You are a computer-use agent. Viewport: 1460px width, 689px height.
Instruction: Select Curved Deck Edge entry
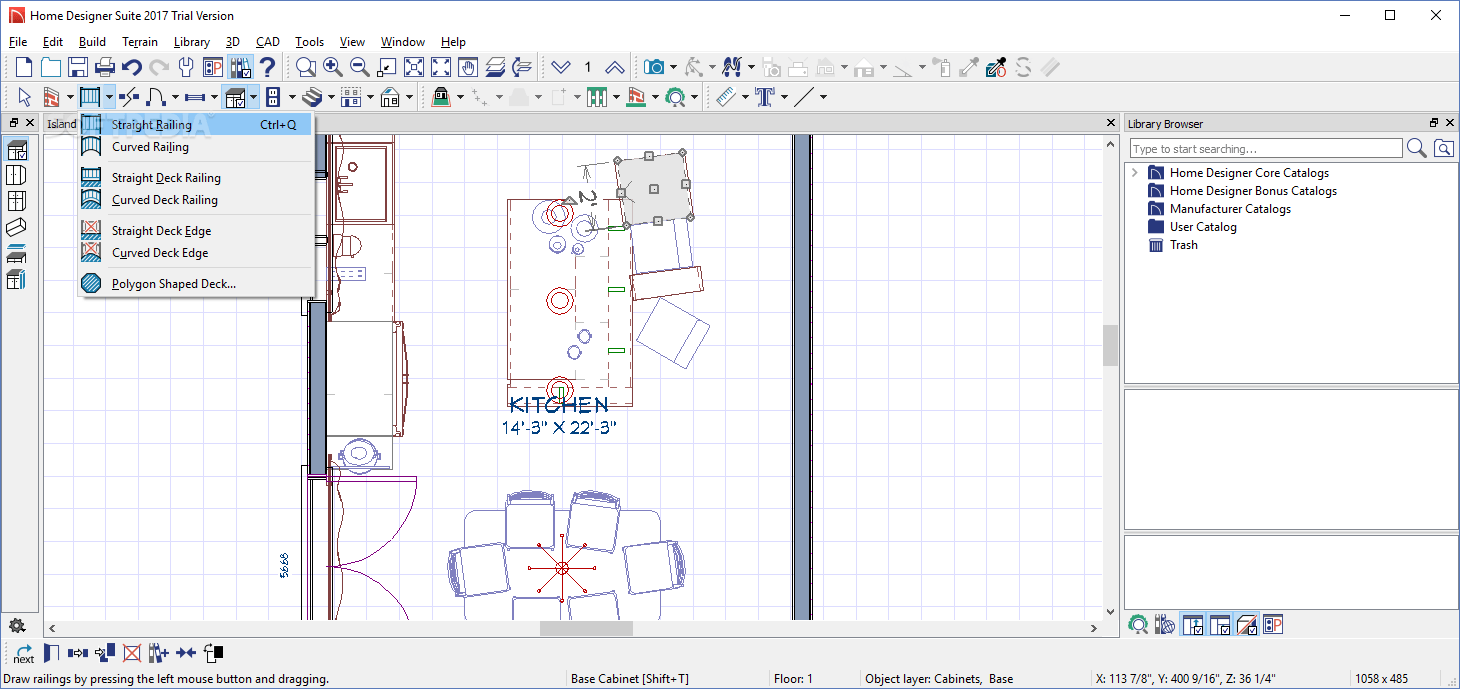pos(196,253)
